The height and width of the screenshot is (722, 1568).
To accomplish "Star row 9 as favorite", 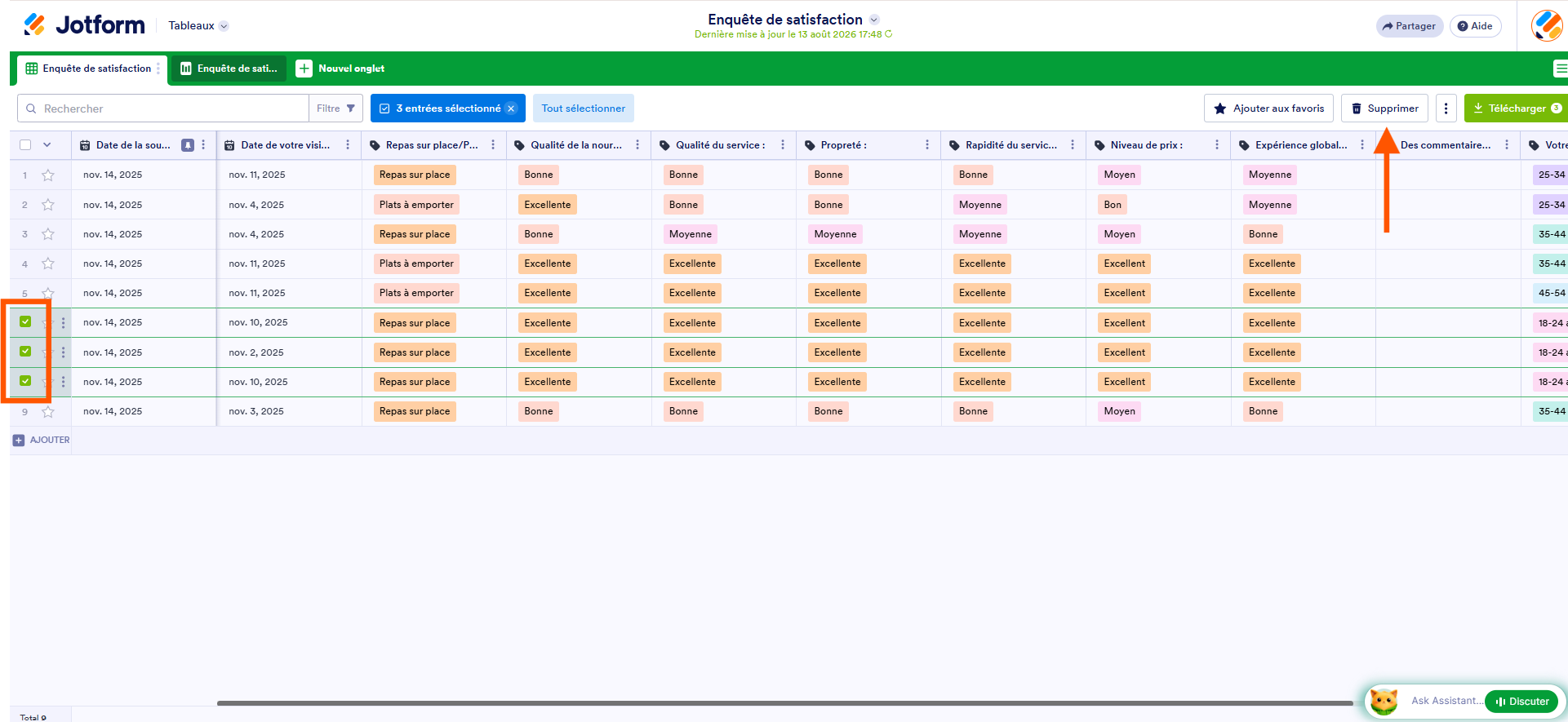I will tap(48, 411).
